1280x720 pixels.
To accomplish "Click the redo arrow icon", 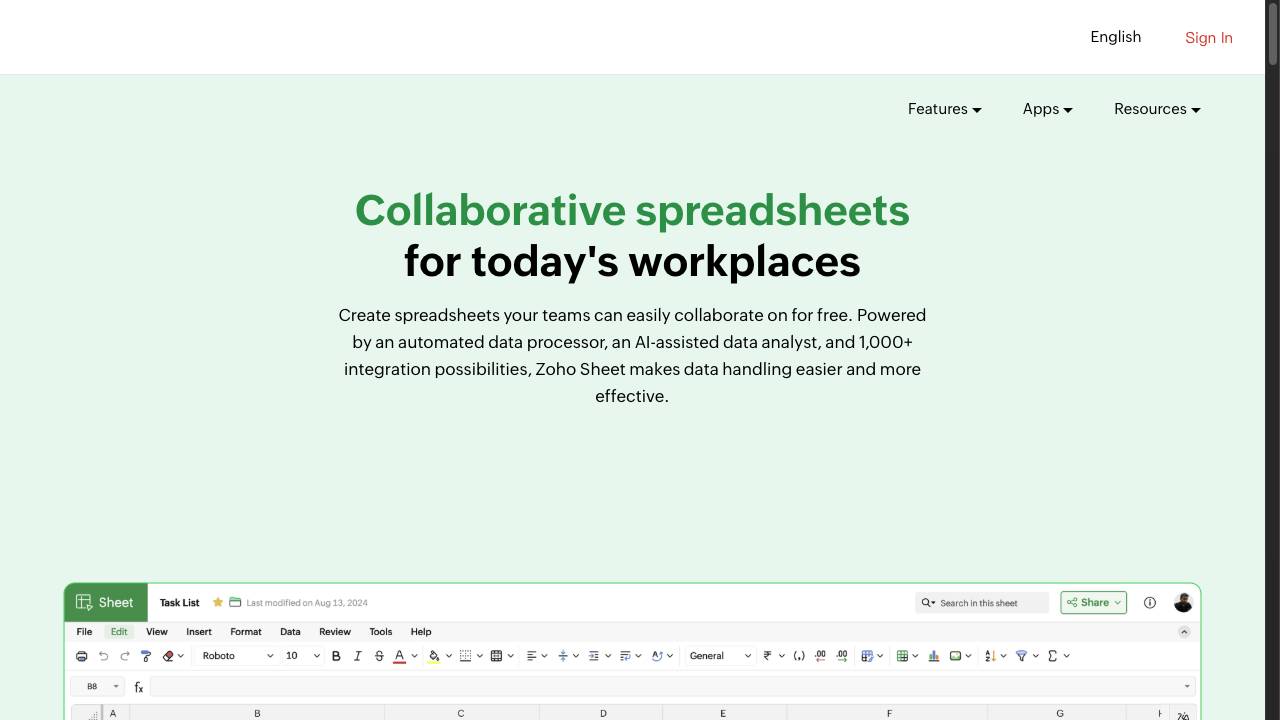I will point(125,656).
